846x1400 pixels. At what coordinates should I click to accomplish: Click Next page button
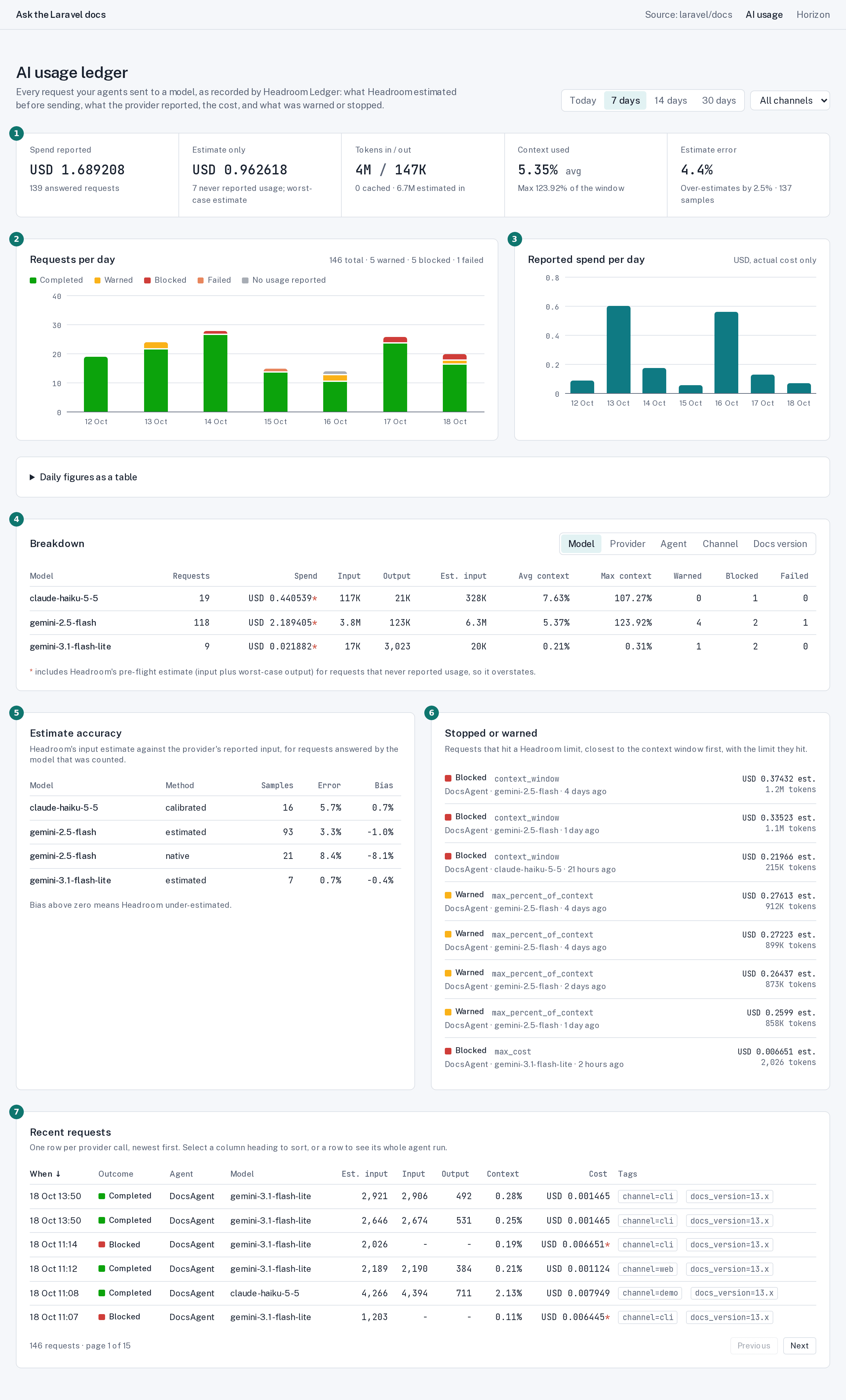pyautogui.click(x=799, y=1345)
